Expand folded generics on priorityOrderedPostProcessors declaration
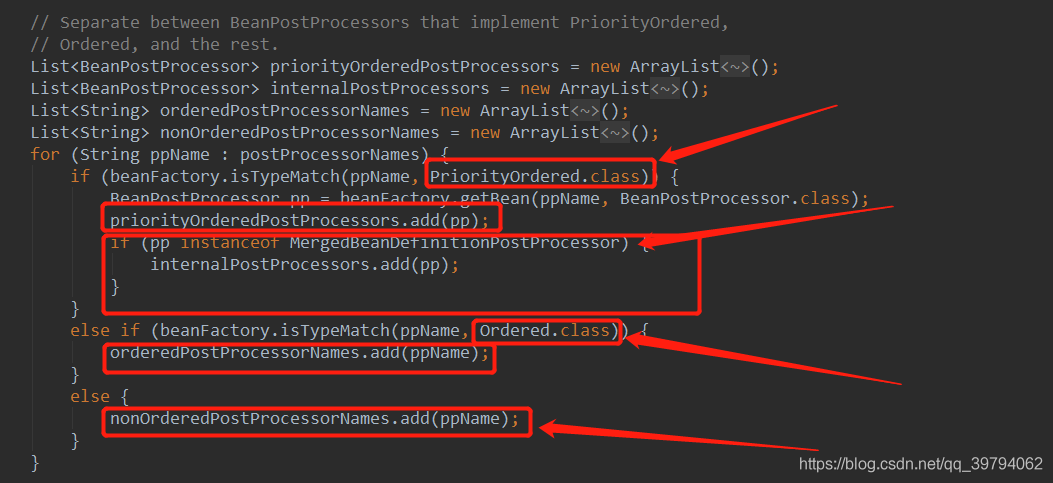Image resolution: width=1053 pixels, height=483 pixels. tap(735, 67)
